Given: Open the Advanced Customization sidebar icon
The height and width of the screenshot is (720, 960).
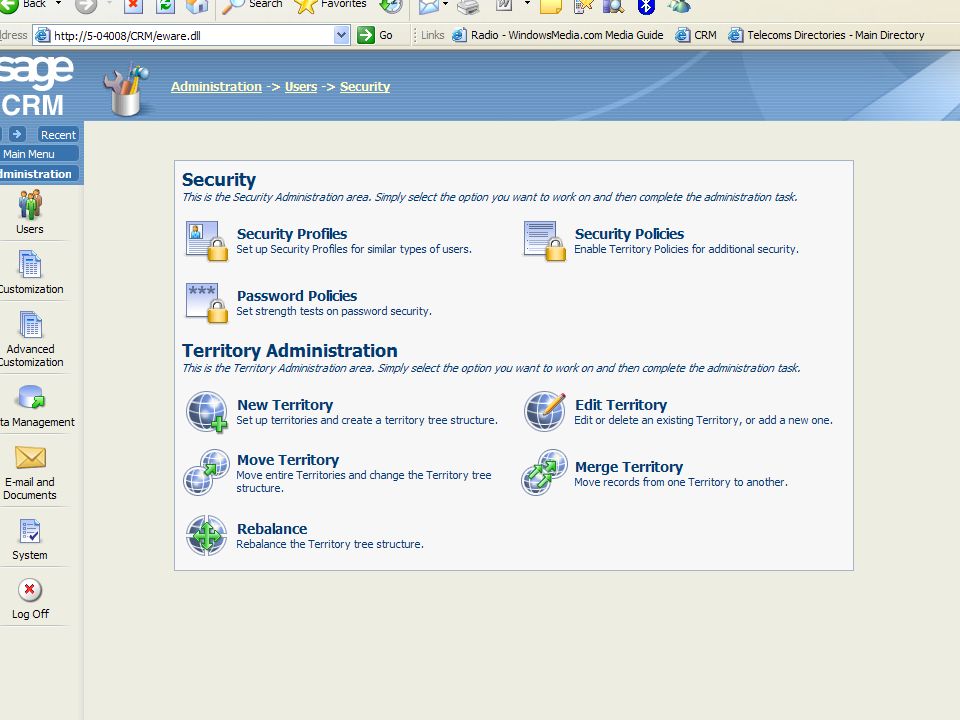Looking at the screenshot, I should pyautogui.click(x=30, y=324).
